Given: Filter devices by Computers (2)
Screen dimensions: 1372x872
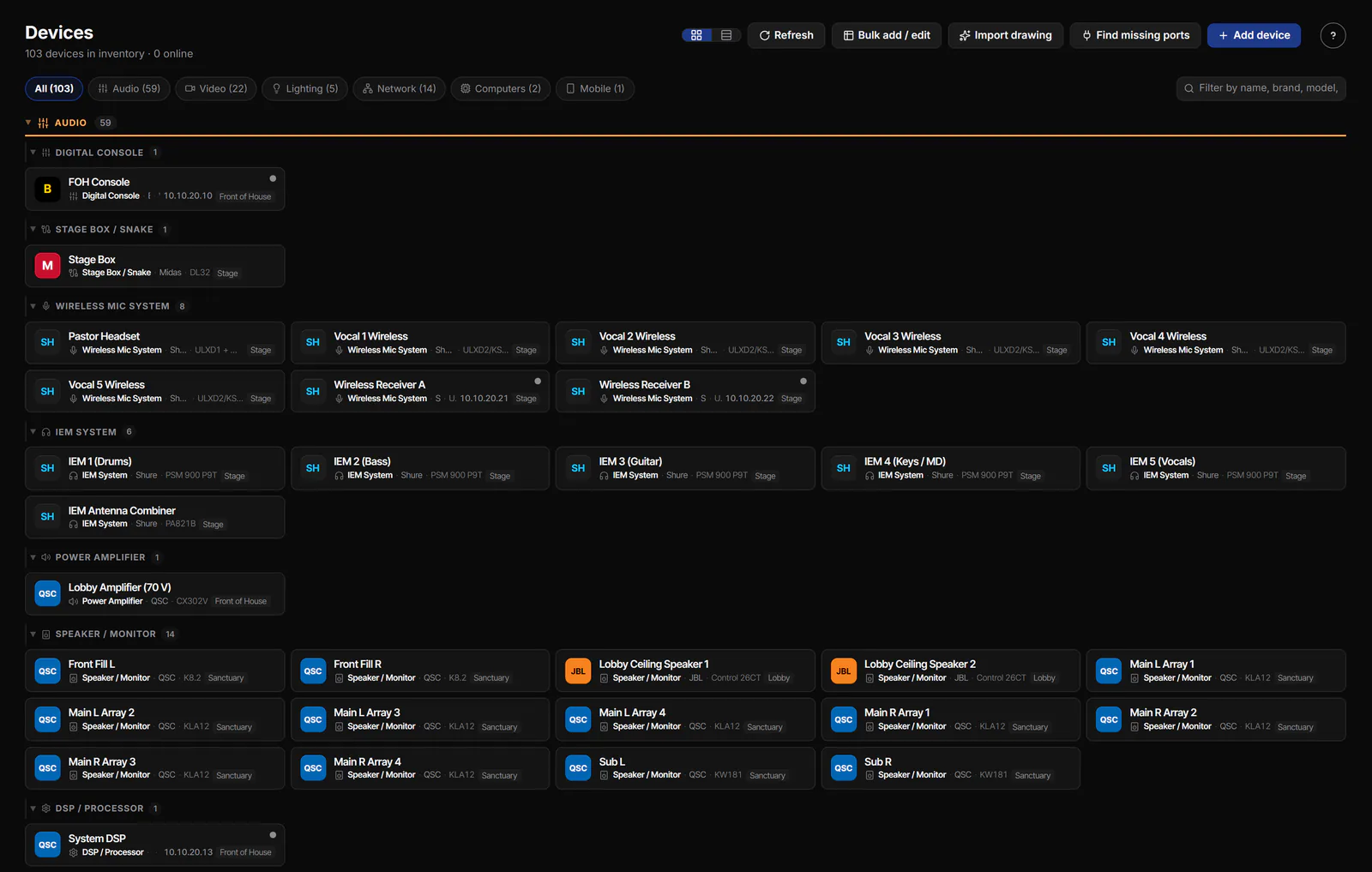Looking at the screenshot, I should (501, 88).
